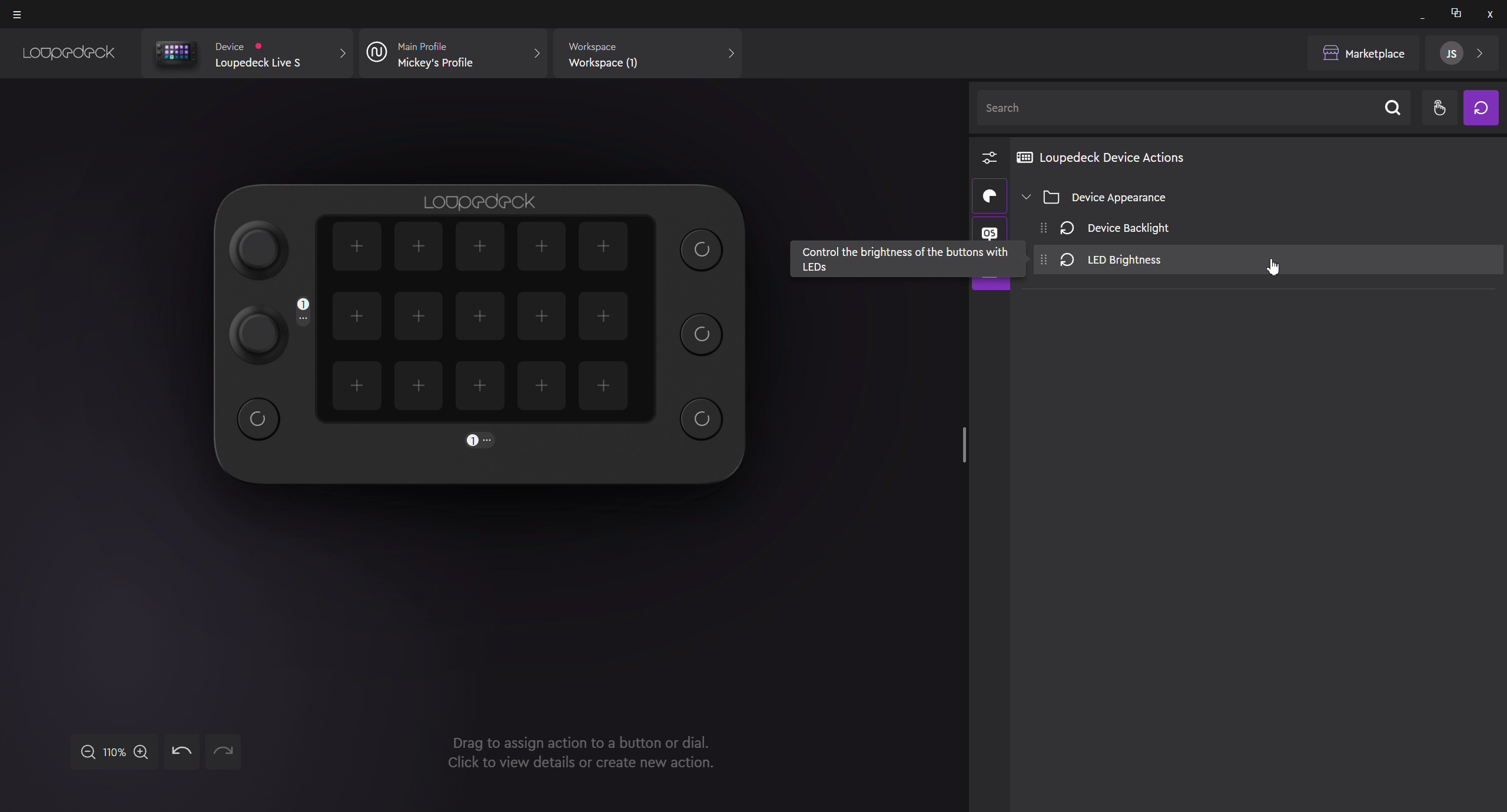The image size is (1507, 812).
Task: Toggle the rotation actions filter button
Action: click(x=1481, y=108)
